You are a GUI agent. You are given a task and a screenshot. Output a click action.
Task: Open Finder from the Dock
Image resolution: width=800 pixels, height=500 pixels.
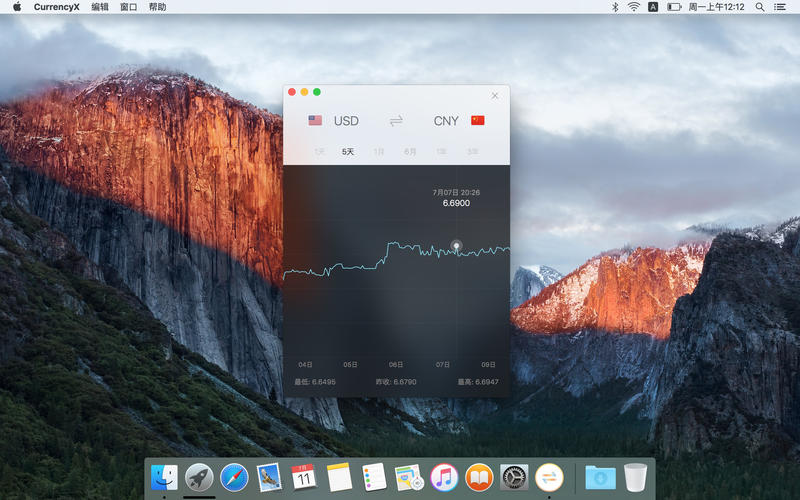(x=164, y=478)
